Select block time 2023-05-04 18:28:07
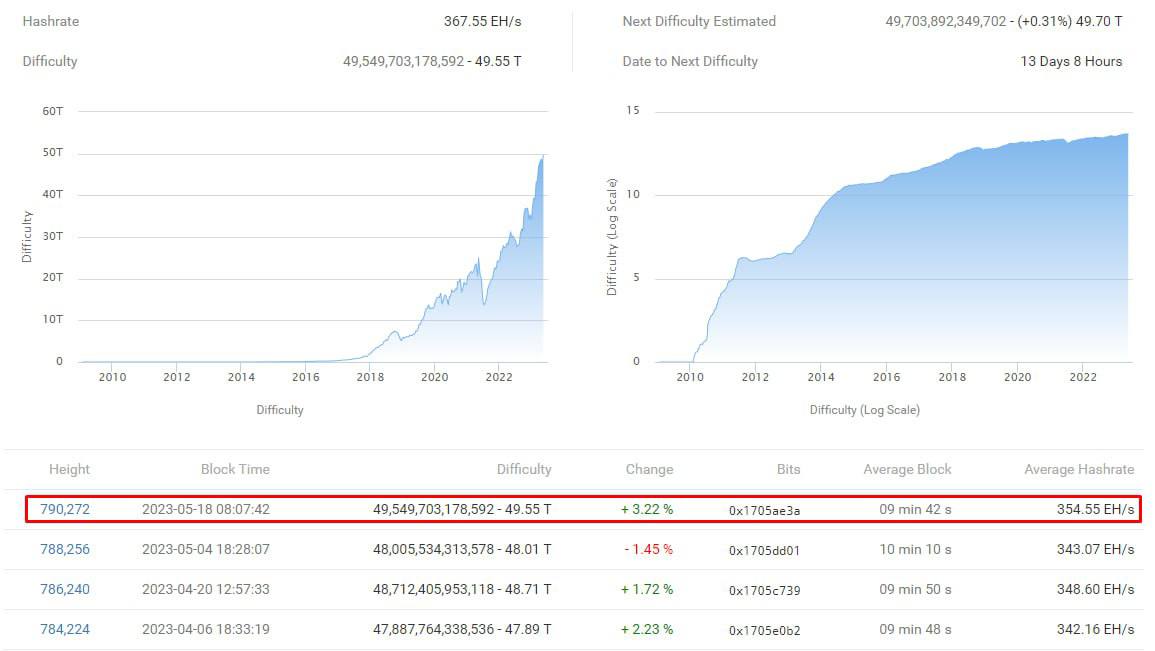This screenshot has width=1155, height=651. (206, 549)
